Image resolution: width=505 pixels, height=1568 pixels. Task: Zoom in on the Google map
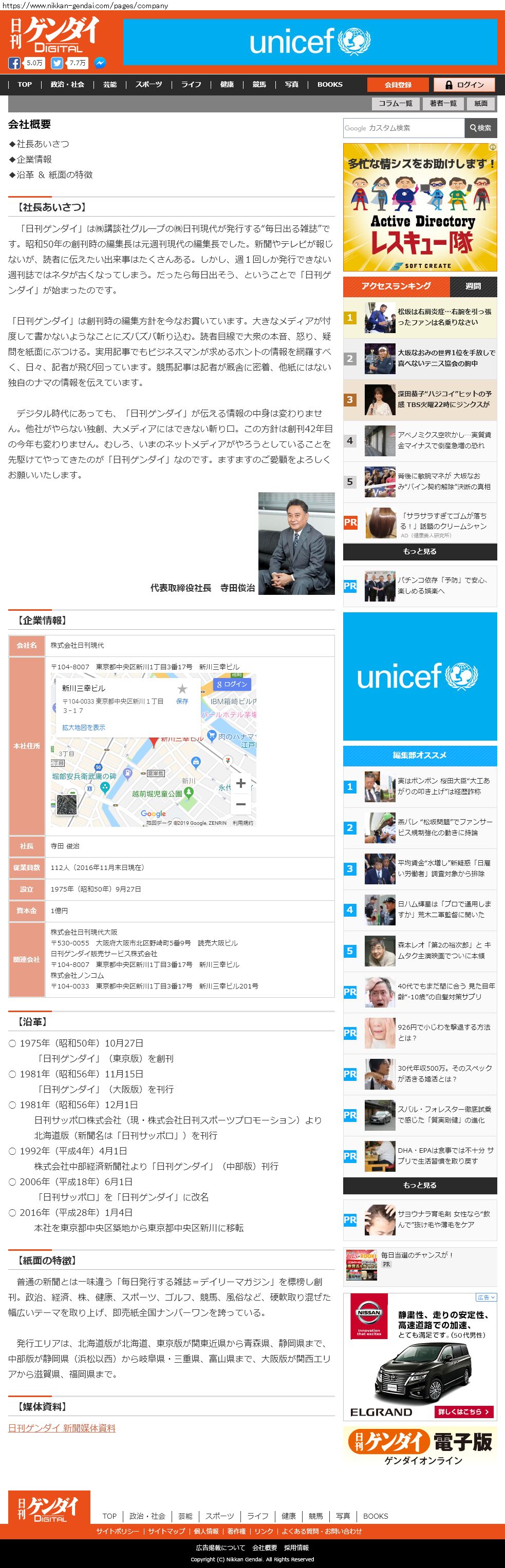(240, 783)
